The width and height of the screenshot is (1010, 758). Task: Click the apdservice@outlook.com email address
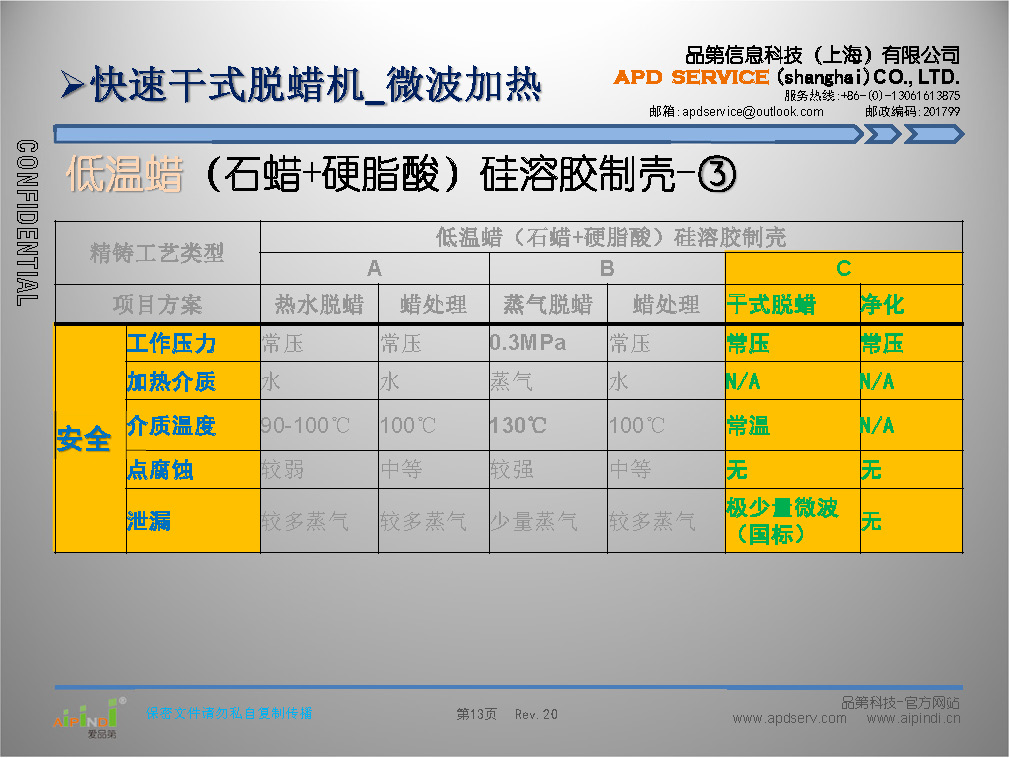pyautogui.click(x=752, y=111)
